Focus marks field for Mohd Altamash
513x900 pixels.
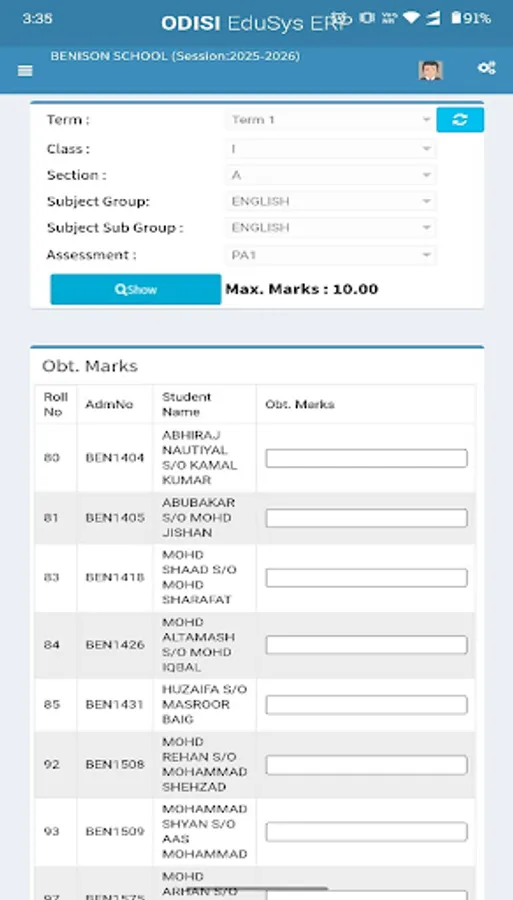[x=366, y=645]
